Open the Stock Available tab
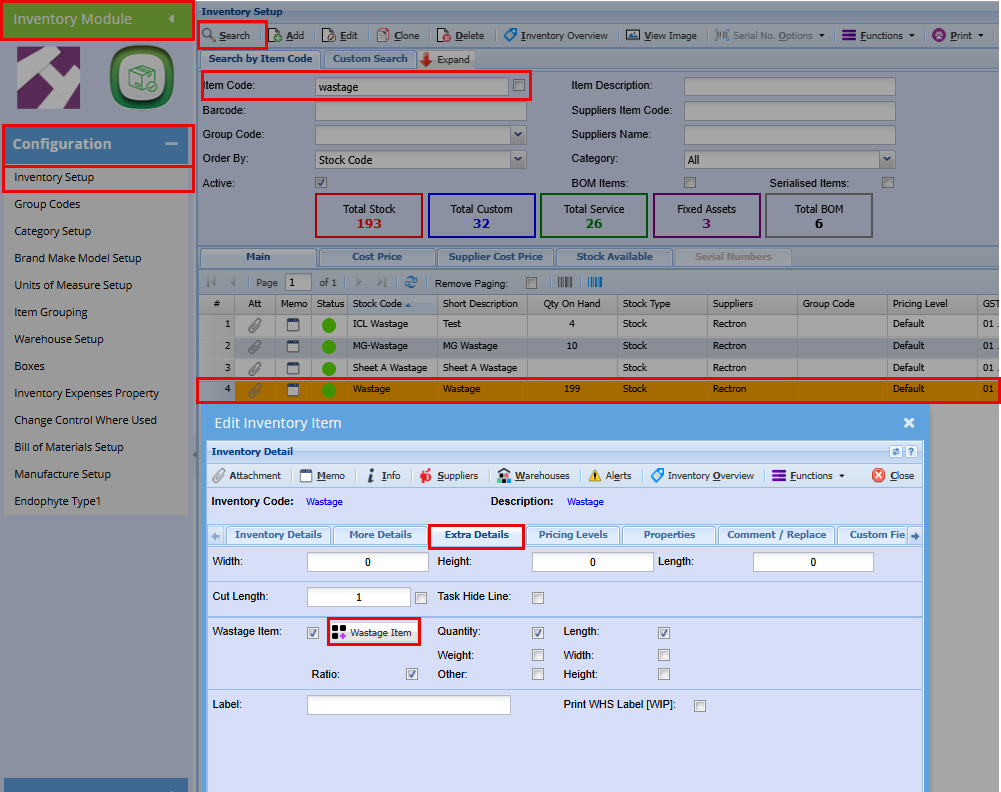The width and height of the screenshot is (1001, 792). tap(614, 257)
